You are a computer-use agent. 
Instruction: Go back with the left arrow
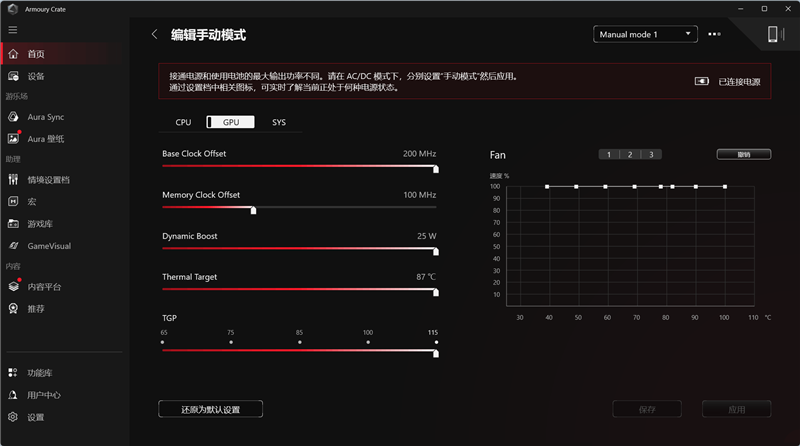coord(155,34)
